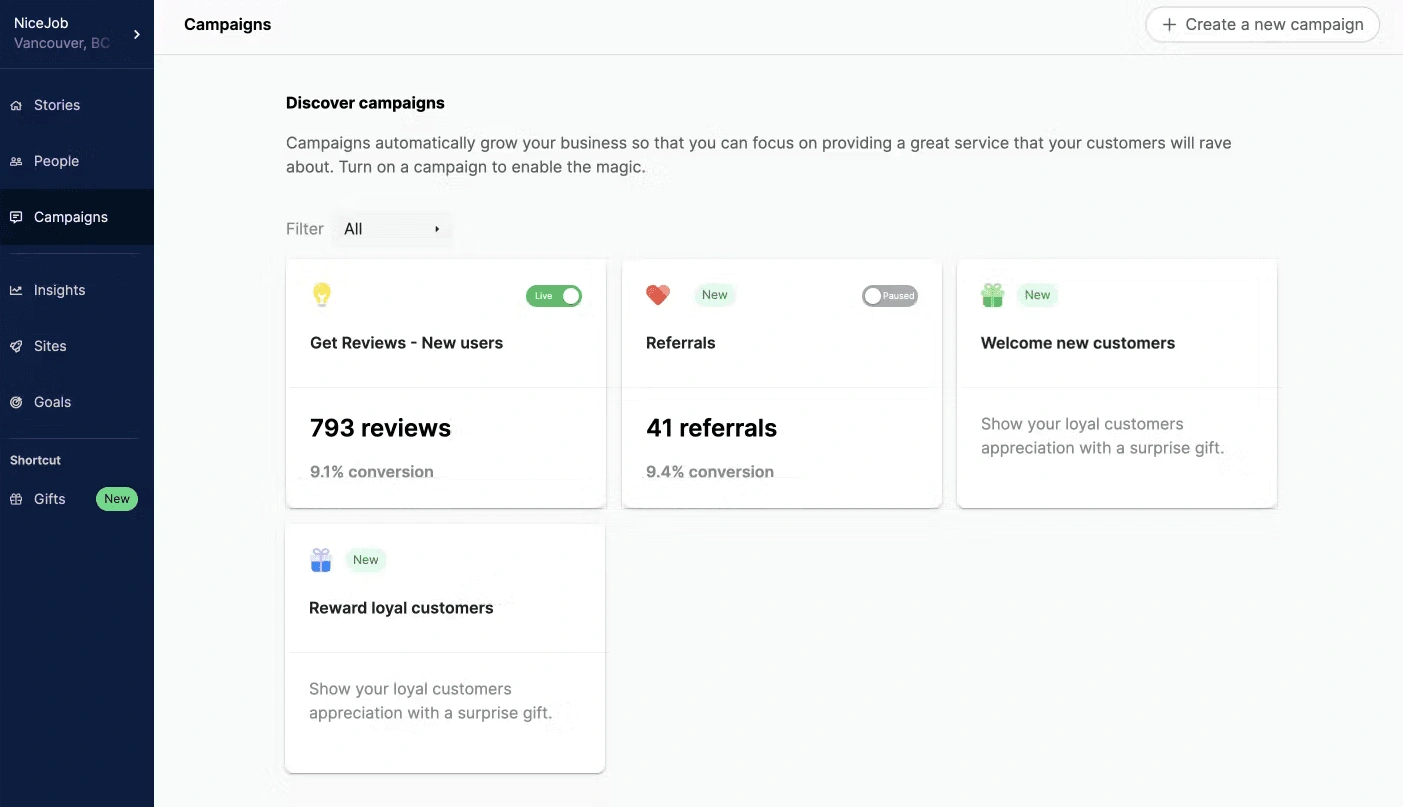The image size is (1403, 807).
Task: Expand the Filter selector arrow
Action: click(x=437, y=229)
